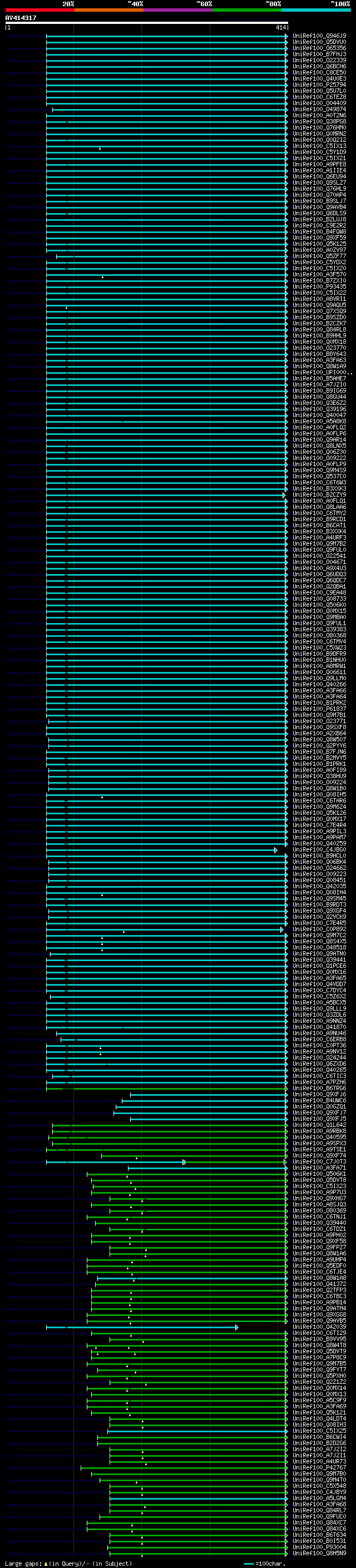This screenshot has width=356, height=1568.
Task: Select label UniRef100_C5Y1D9
Action: tap(319, 152)
